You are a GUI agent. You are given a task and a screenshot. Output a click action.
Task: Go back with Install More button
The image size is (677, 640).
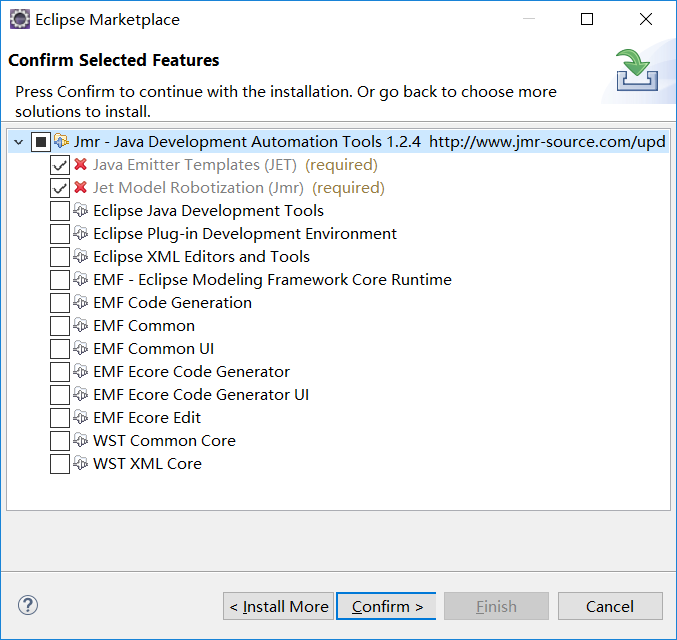pos(278,606)
